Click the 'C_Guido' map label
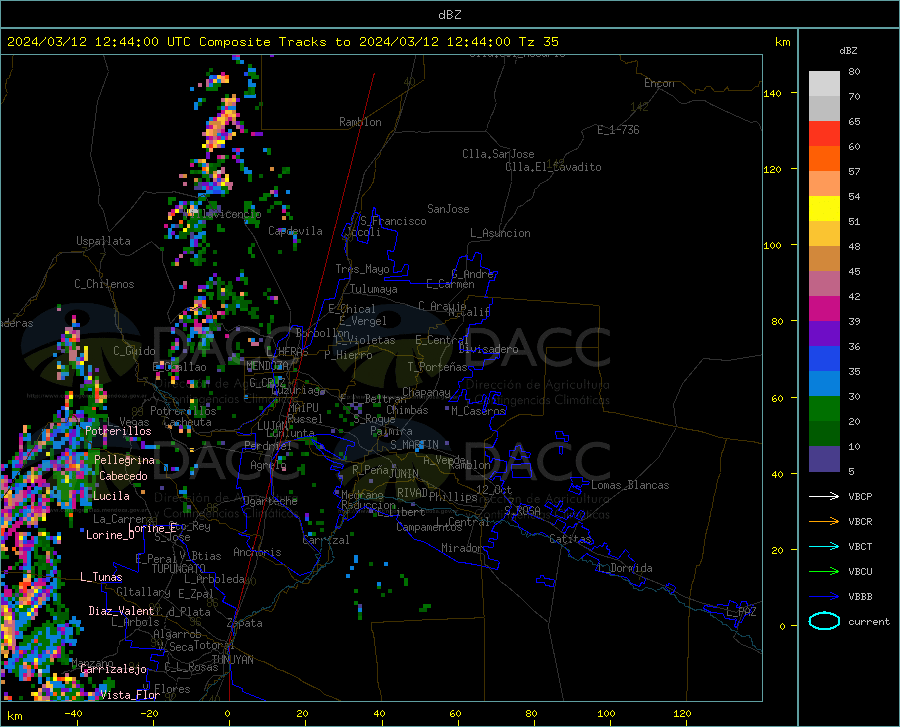900x727 pixels. (134, 351)
